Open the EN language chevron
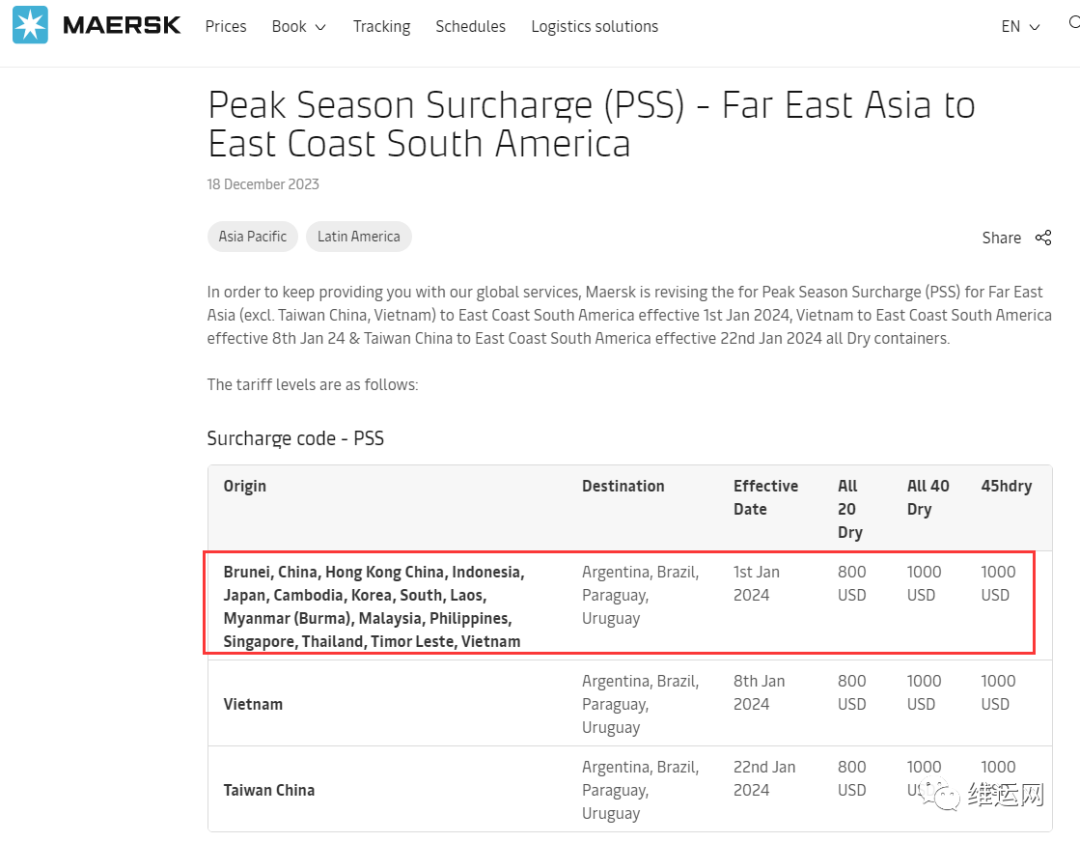Screen dimensions: 1080x842 coord(1034,28)
